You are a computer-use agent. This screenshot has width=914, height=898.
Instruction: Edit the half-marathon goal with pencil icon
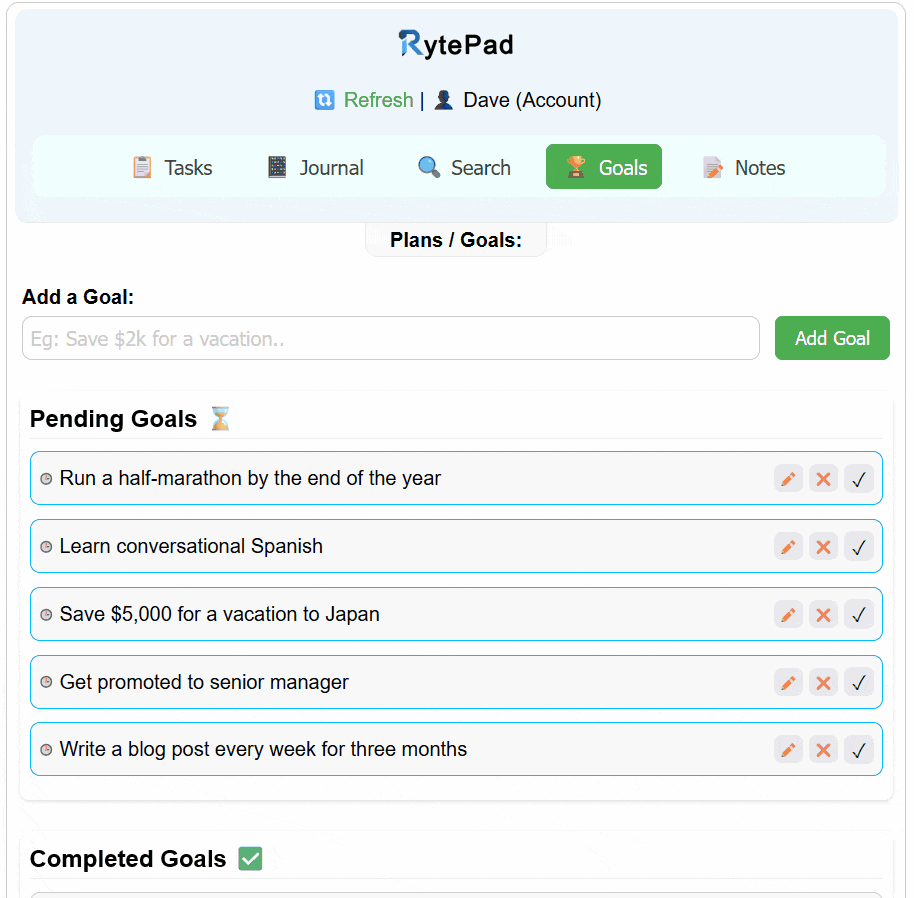[788, 479]
